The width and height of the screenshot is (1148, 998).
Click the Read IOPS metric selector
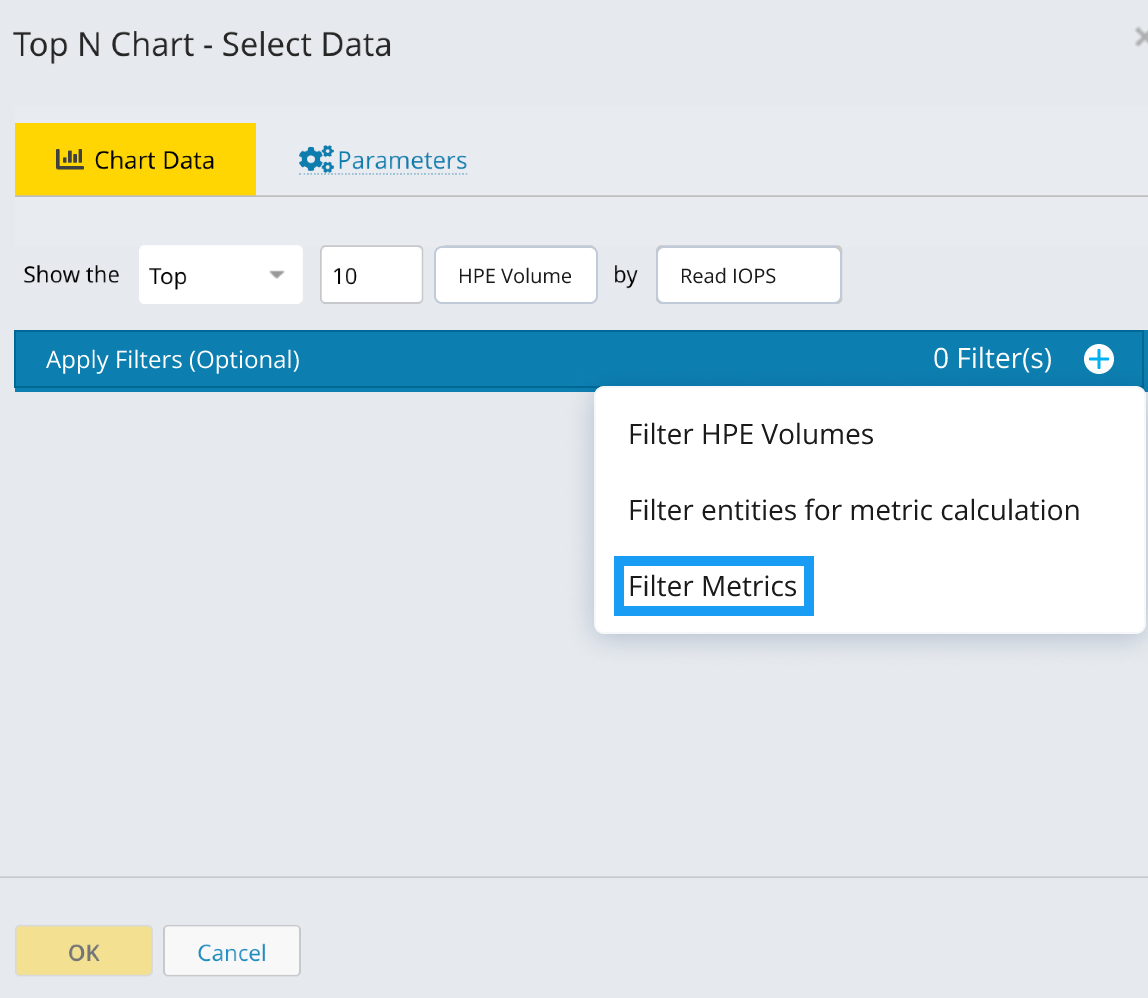(748, 275)
